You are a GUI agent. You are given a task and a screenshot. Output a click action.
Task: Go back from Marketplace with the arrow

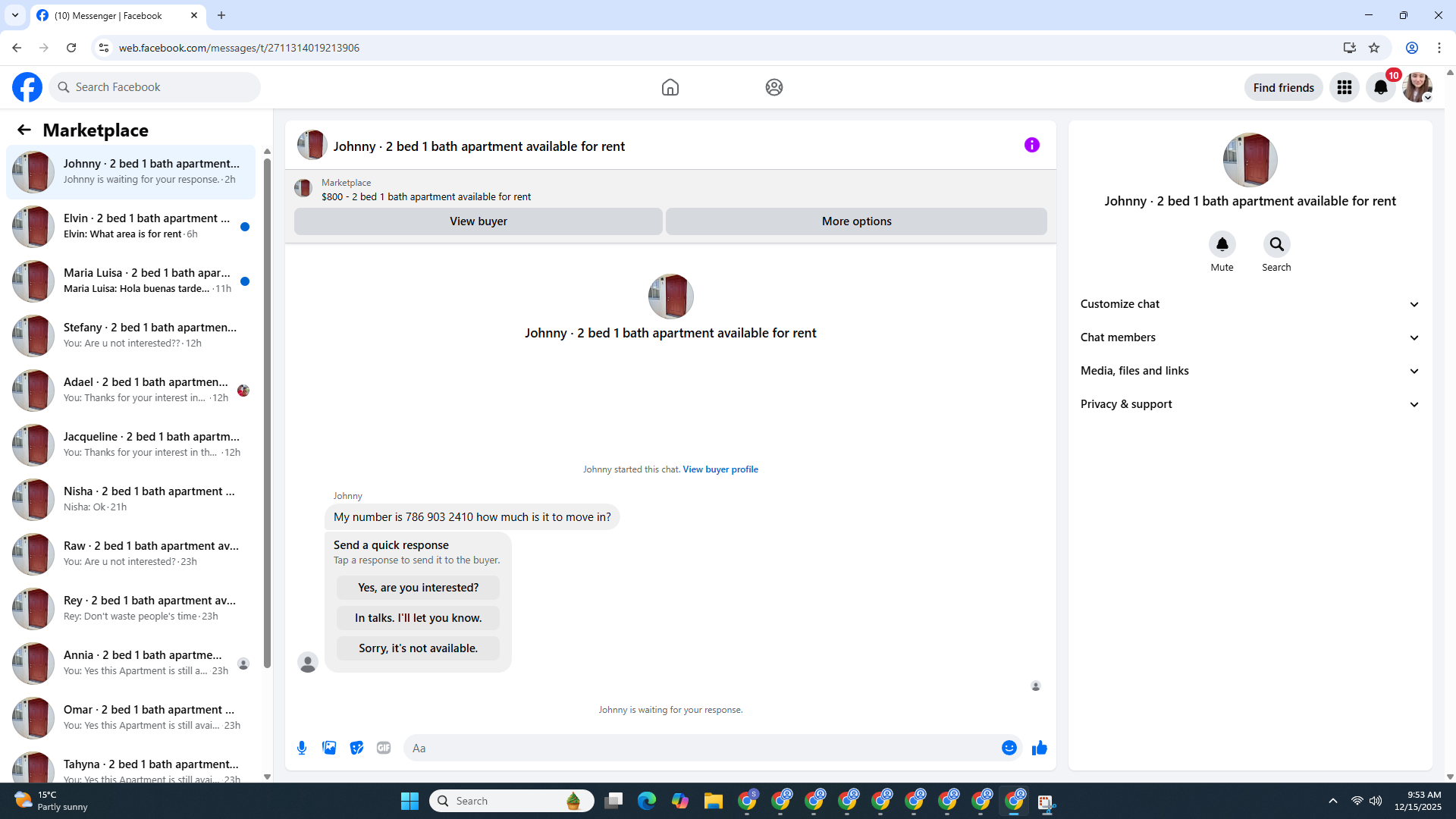[24, 130]
